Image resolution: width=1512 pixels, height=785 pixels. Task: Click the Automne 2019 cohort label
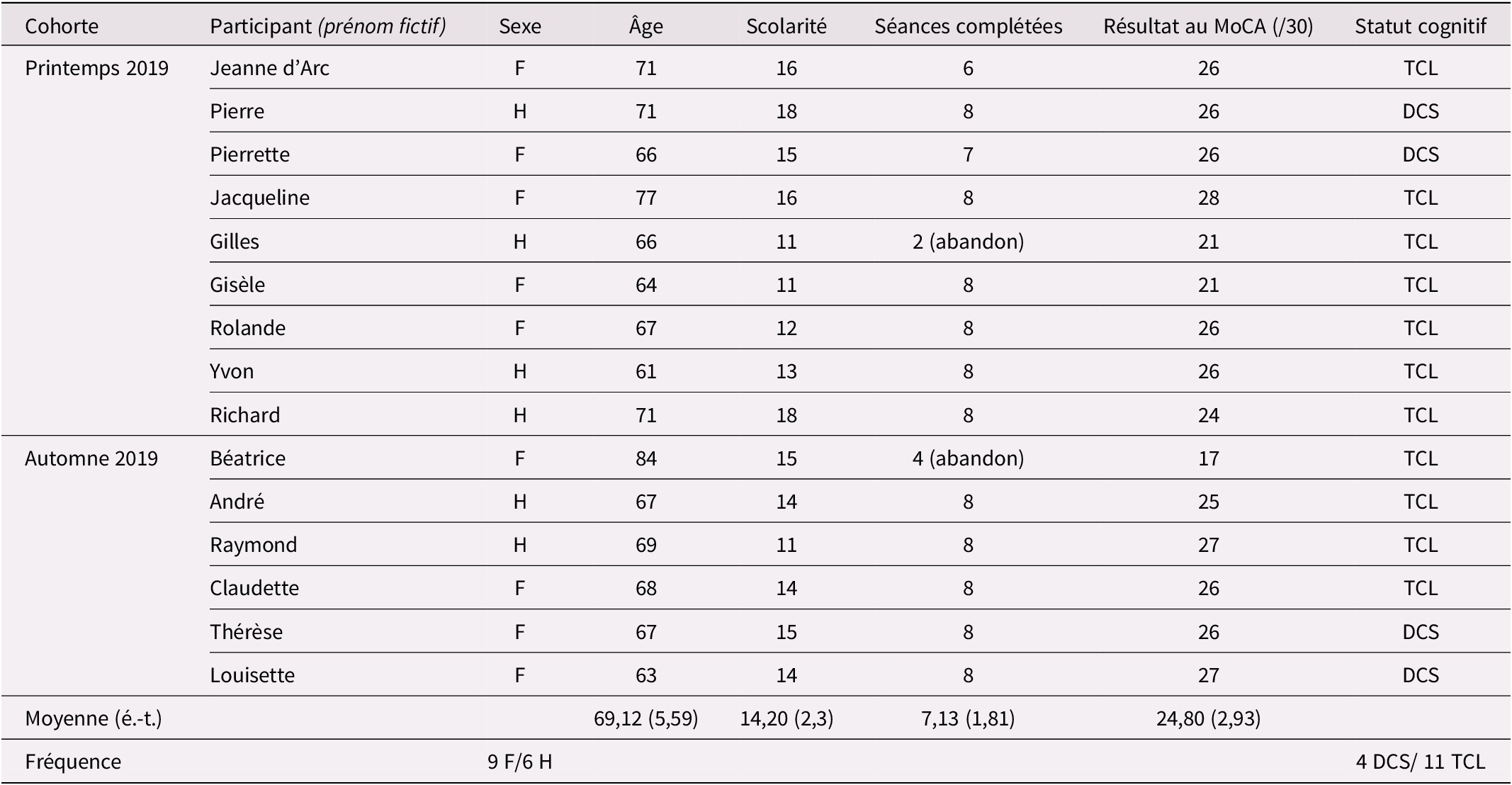coord(91,458)
